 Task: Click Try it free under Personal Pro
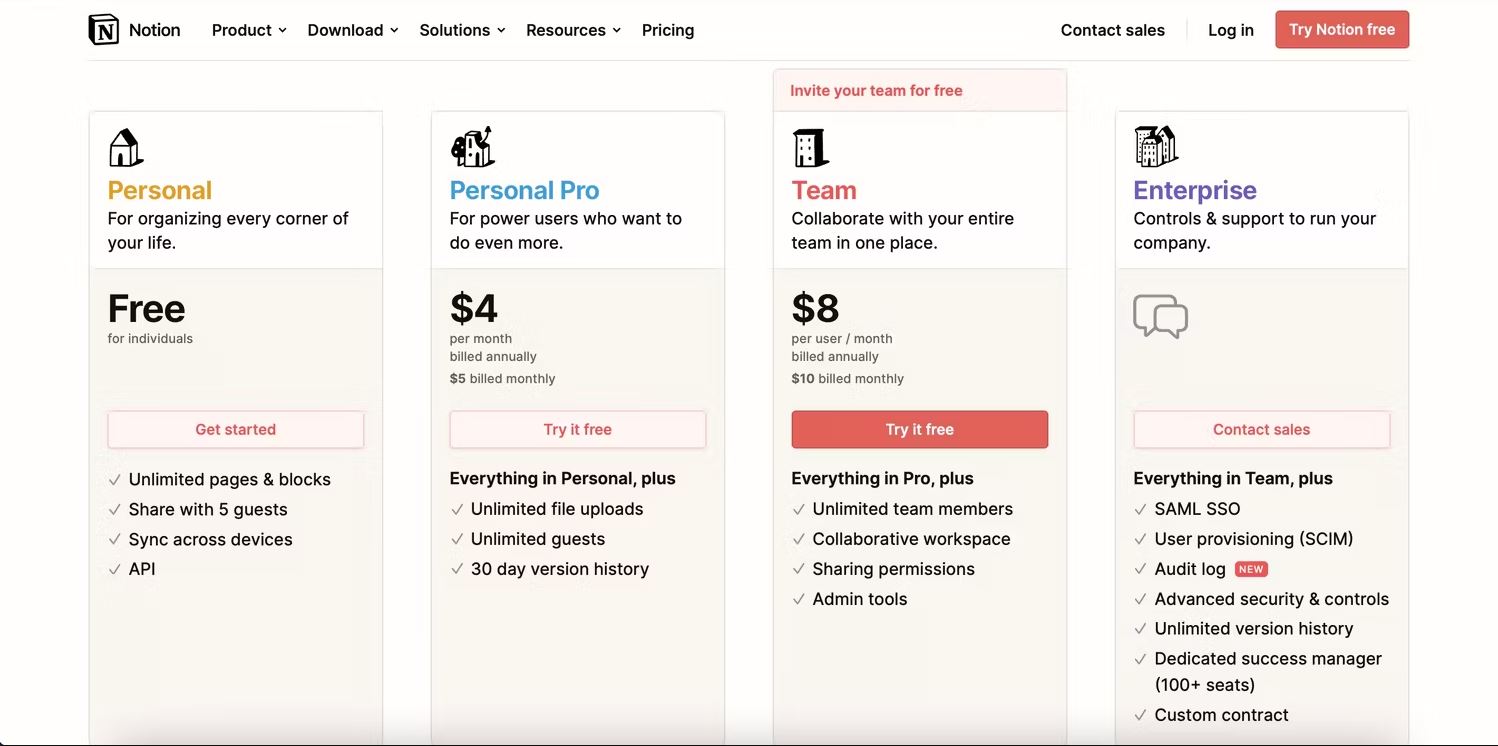578,429
